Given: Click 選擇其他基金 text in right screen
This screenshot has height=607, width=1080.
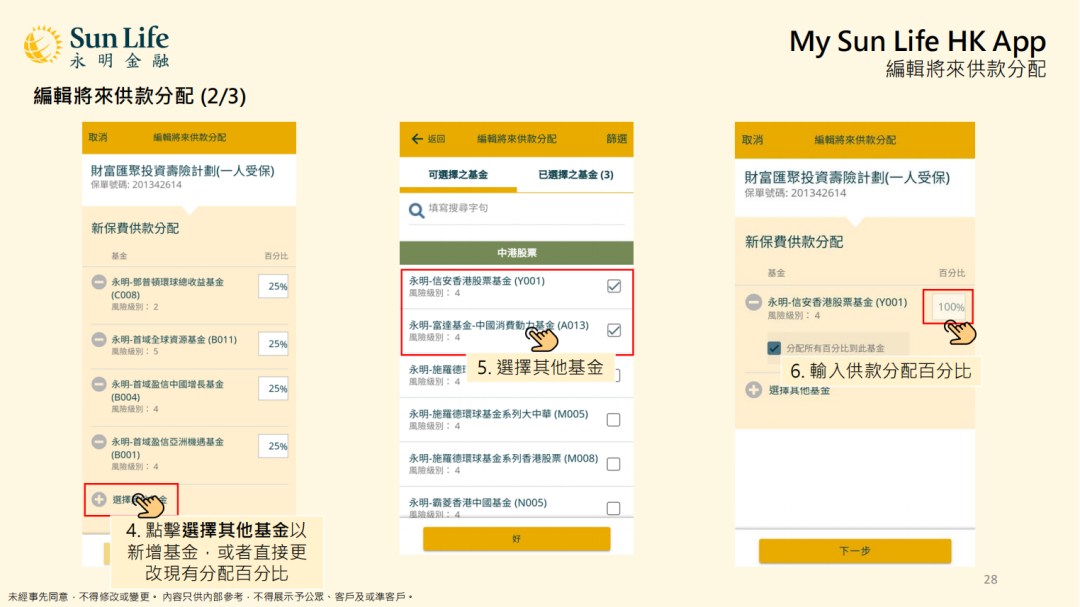Looking at the screenshot, I should click(799, 391).
